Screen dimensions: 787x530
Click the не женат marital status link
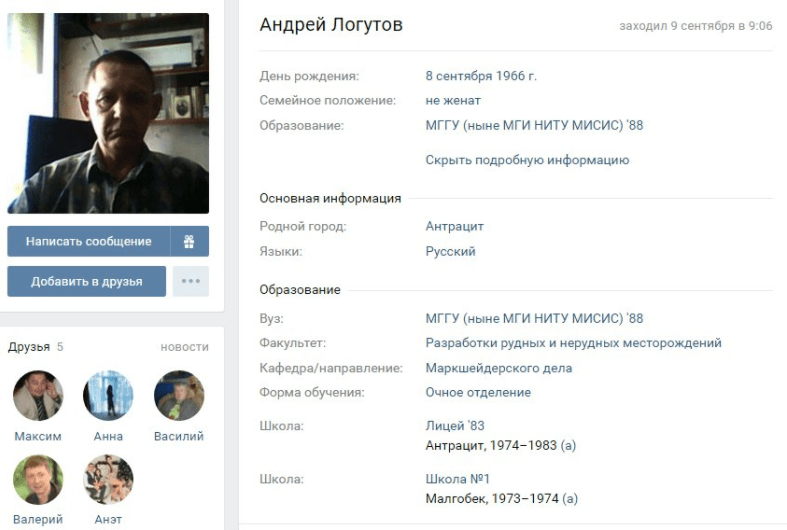click(453, 100)
